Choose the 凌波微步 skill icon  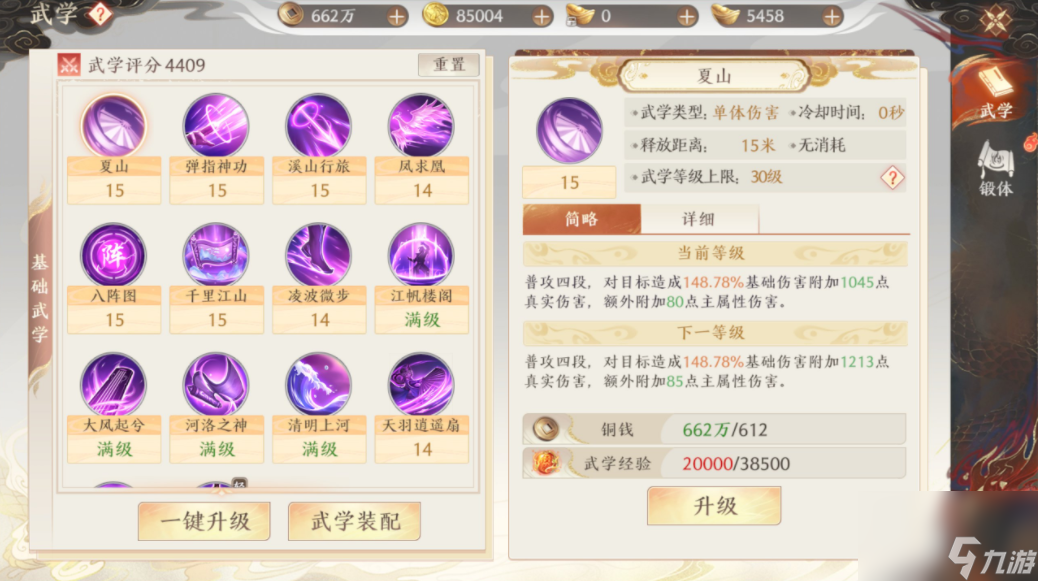pos(319,255)
